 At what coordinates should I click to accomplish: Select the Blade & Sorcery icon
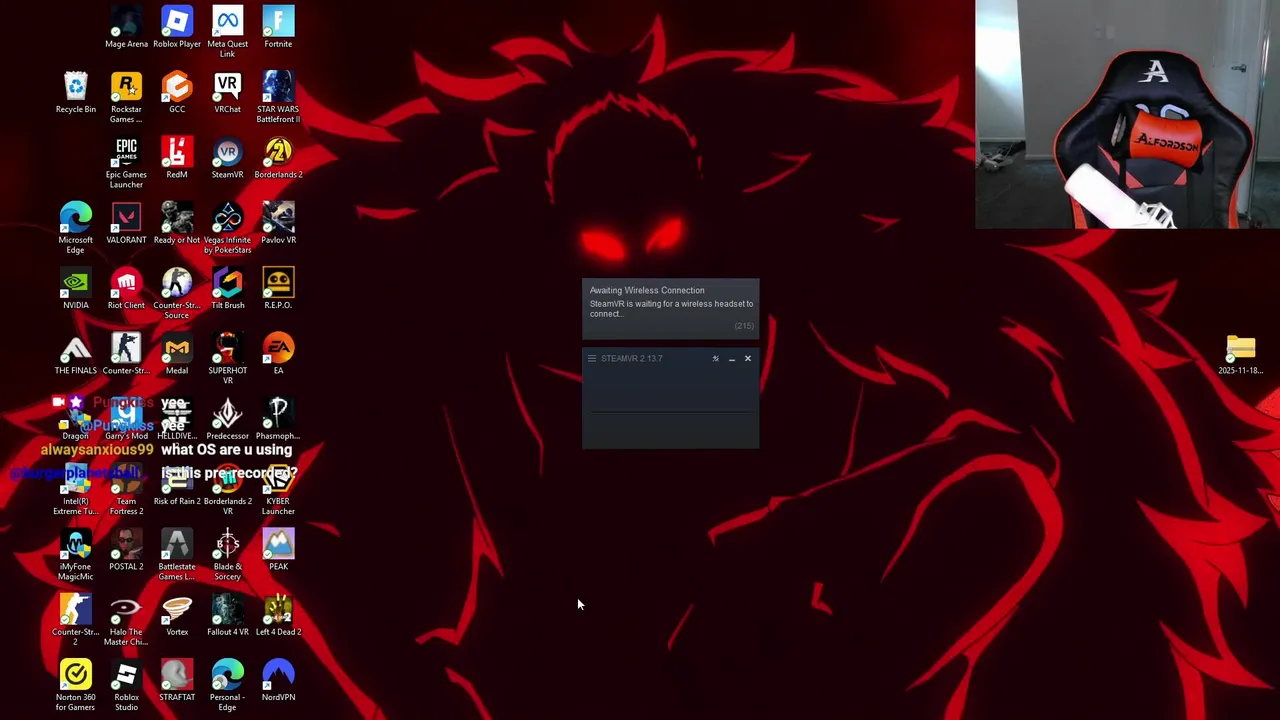(227, 555)
